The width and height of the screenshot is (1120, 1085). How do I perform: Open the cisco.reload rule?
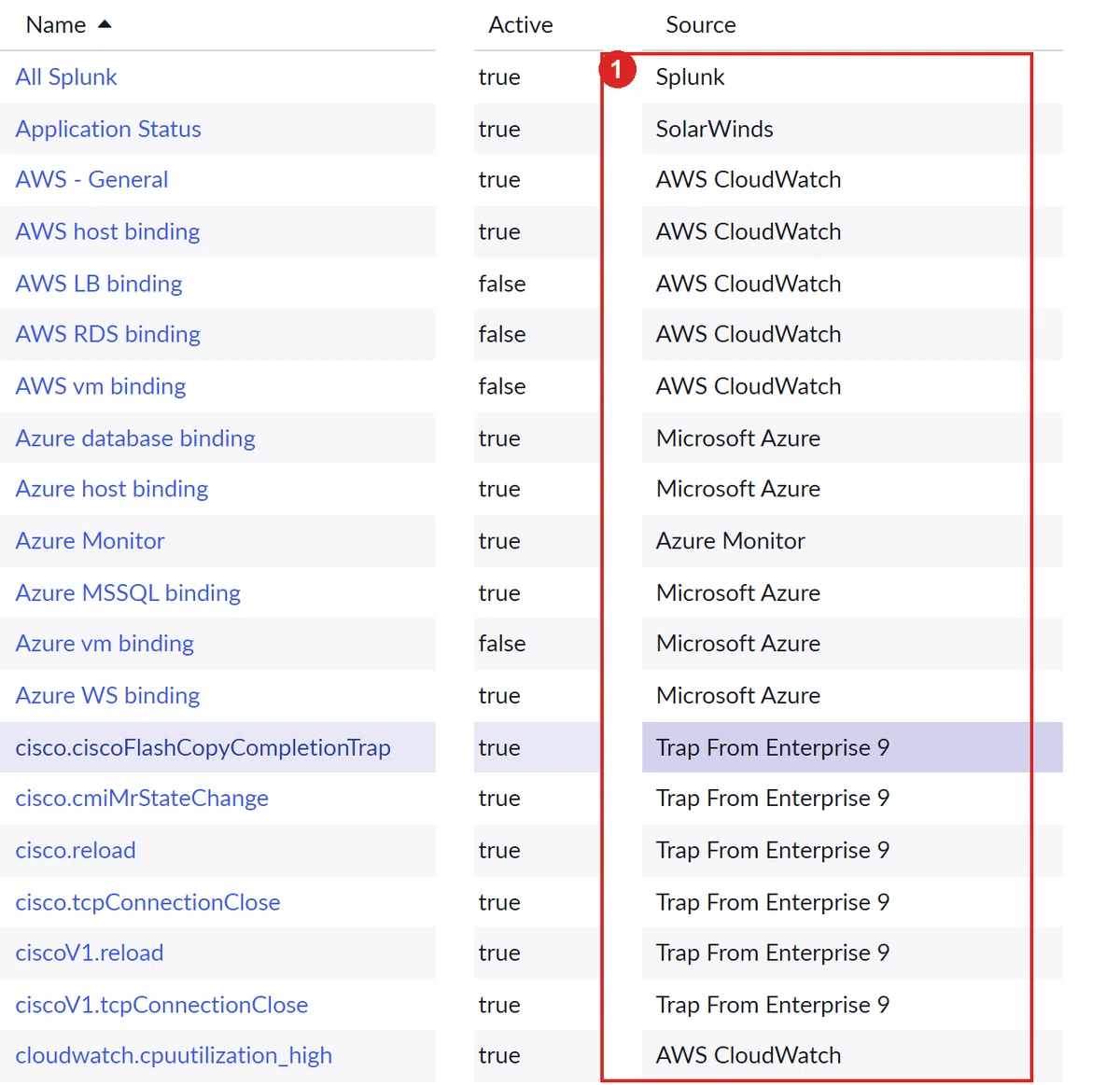[76, 851]
